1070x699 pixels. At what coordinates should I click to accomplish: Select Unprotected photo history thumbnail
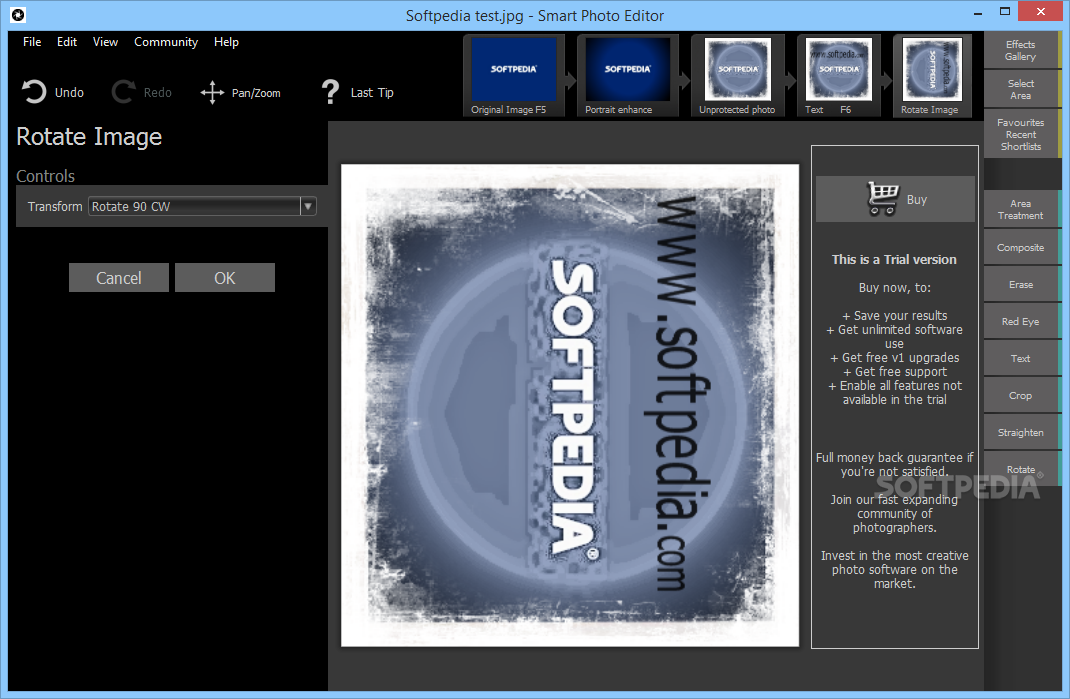(738, 76)
